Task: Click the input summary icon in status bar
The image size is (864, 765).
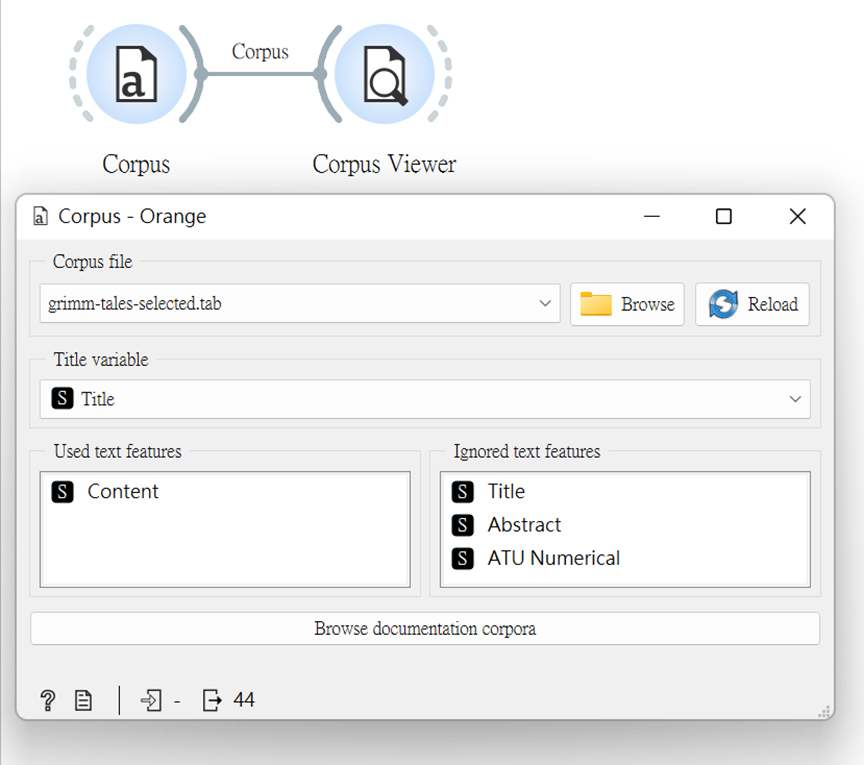Action: [151, 701]
